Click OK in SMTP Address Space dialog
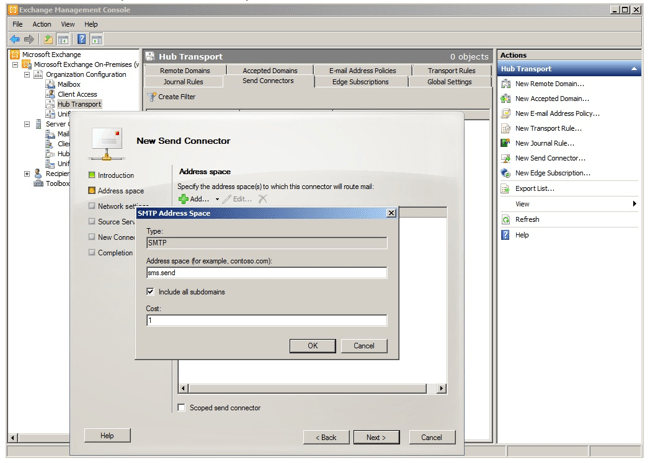Image resolution: width=650 pixels, height=463 pixels. (313, 346)
